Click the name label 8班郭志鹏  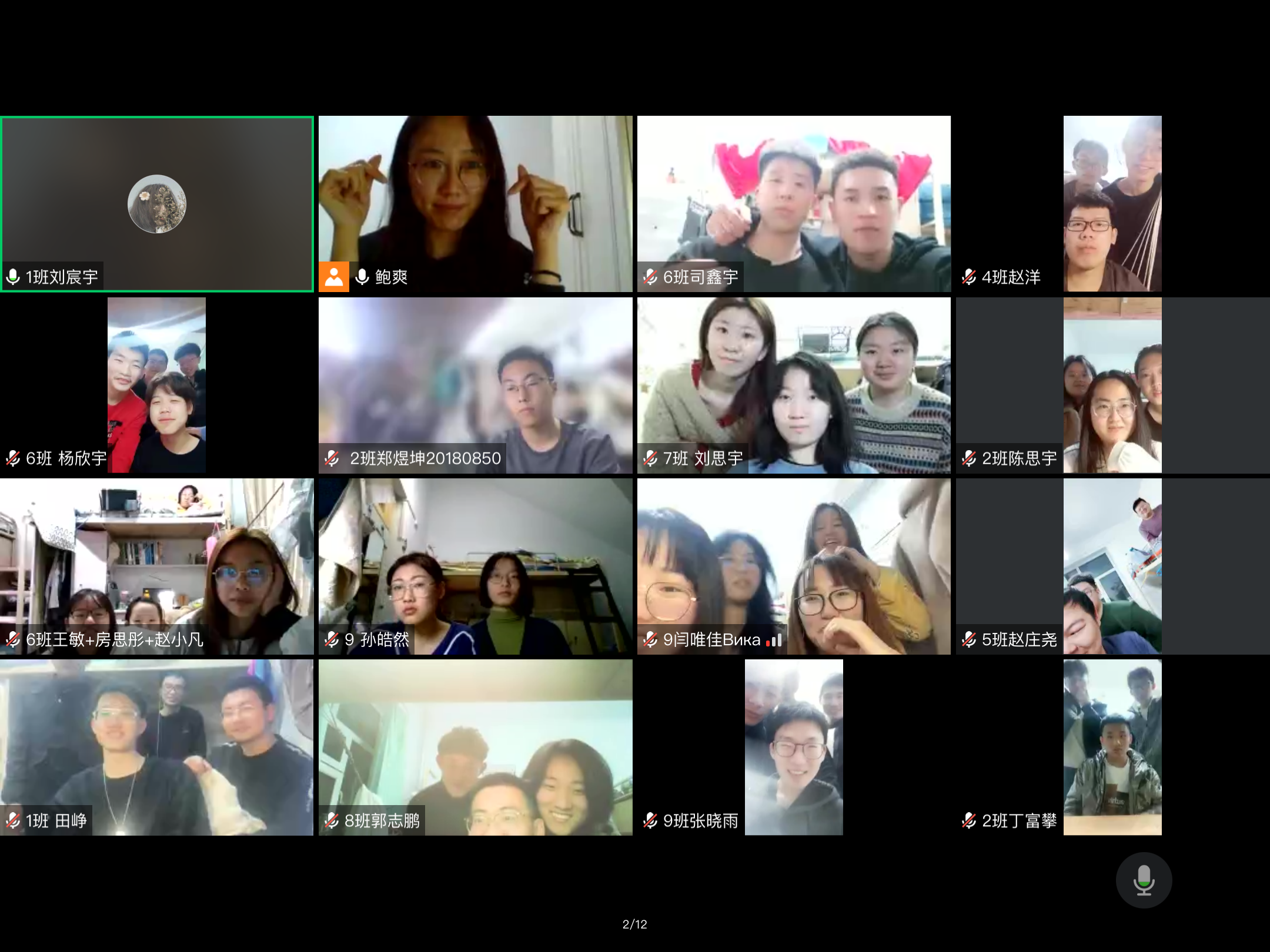[382, 820]
